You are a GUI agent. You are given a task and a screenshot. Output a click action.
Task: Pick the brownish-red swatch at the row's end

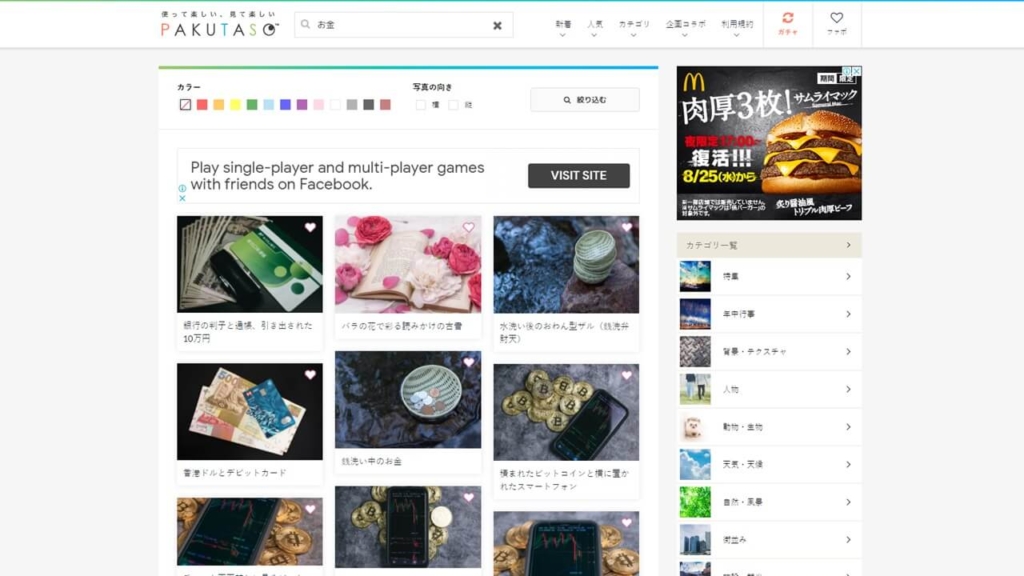(385, 104)
